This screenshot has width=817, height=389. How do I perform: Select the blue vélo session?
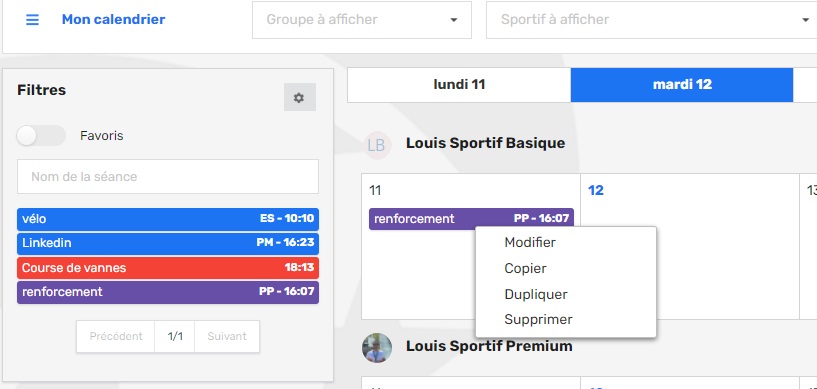coord(168,219)
